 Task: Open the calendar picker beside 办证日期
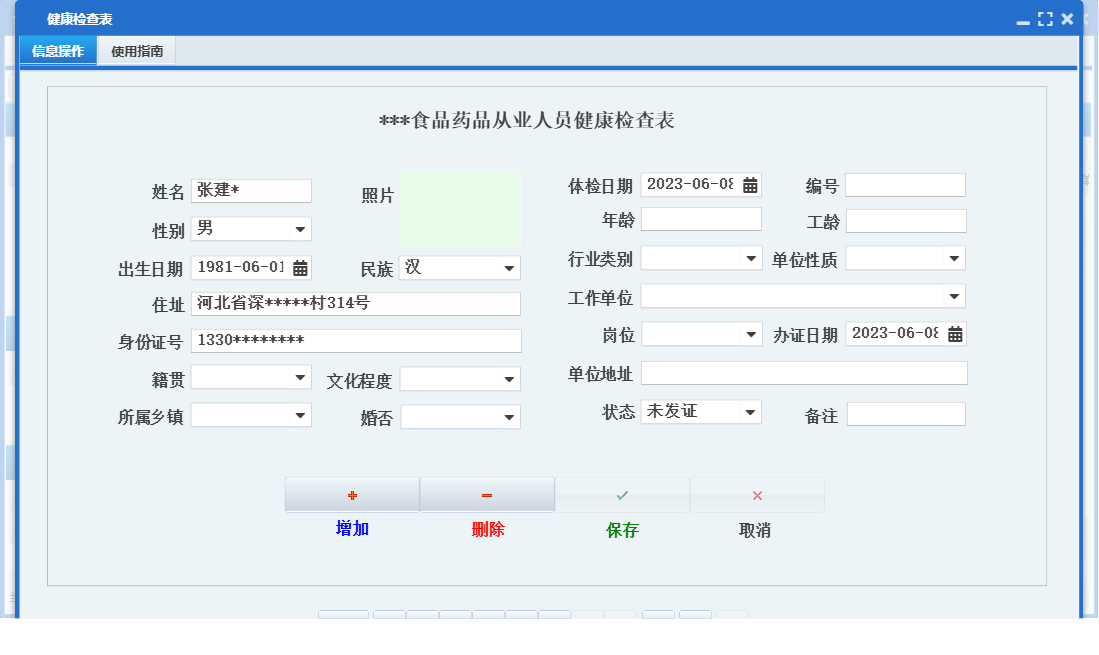pyautogui.click(x=957, y=334)
